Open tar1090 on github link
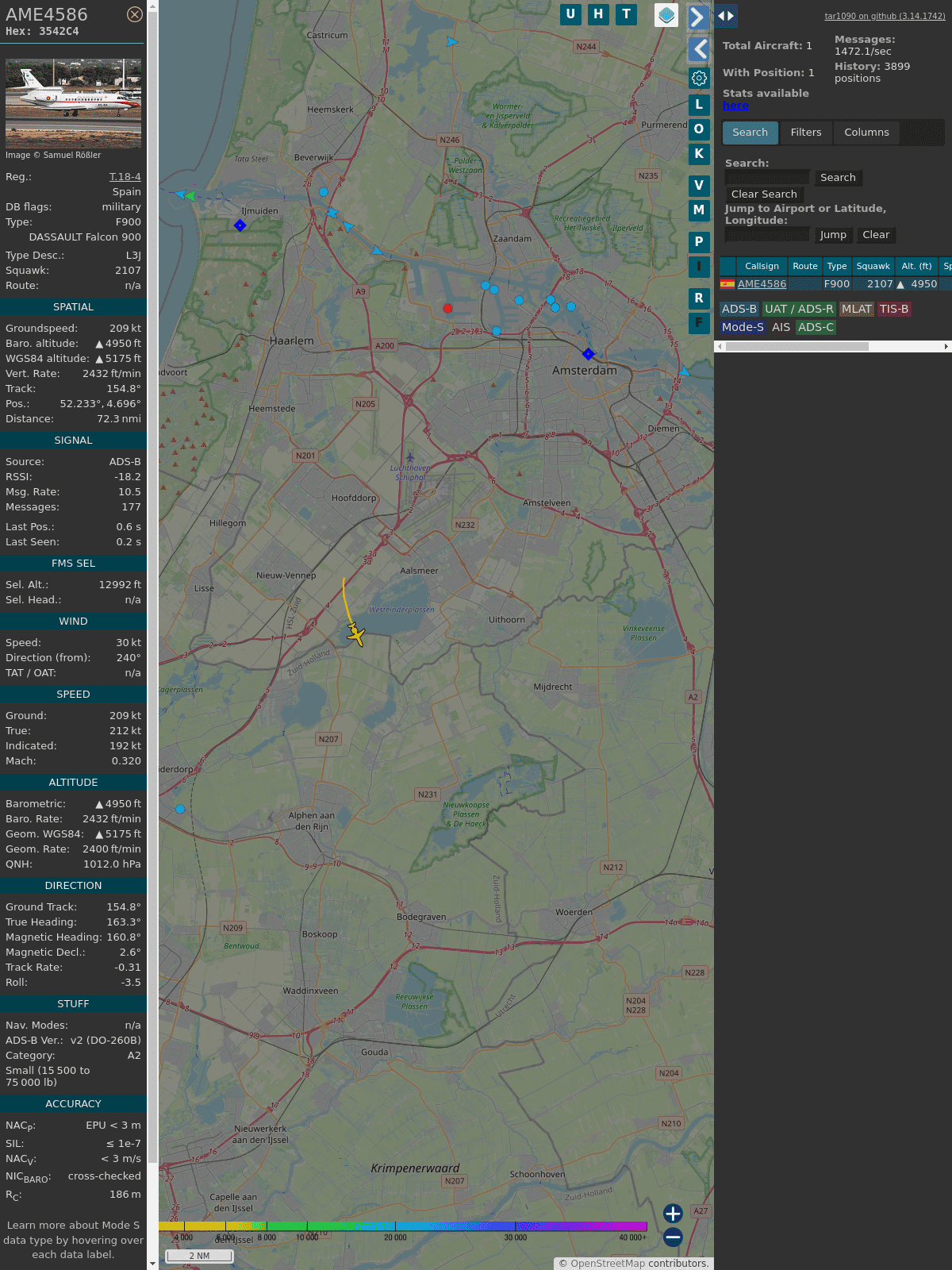Screen dimensions: 952x1270 point(885,16)
